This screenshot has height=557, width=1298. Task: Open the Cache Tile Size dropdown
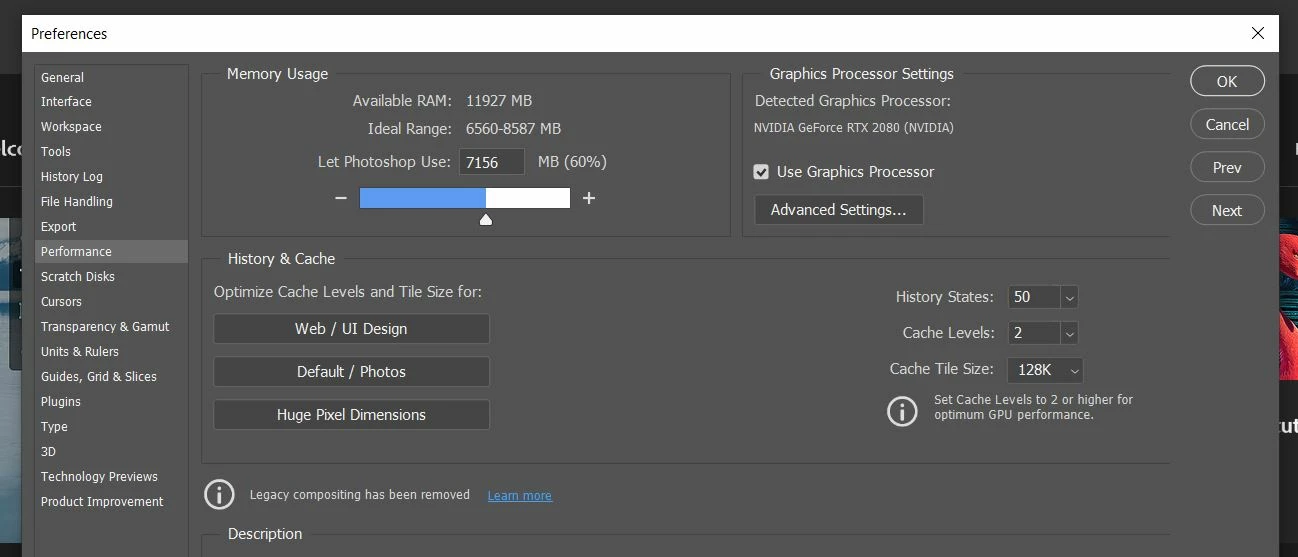click(1045, 370)
